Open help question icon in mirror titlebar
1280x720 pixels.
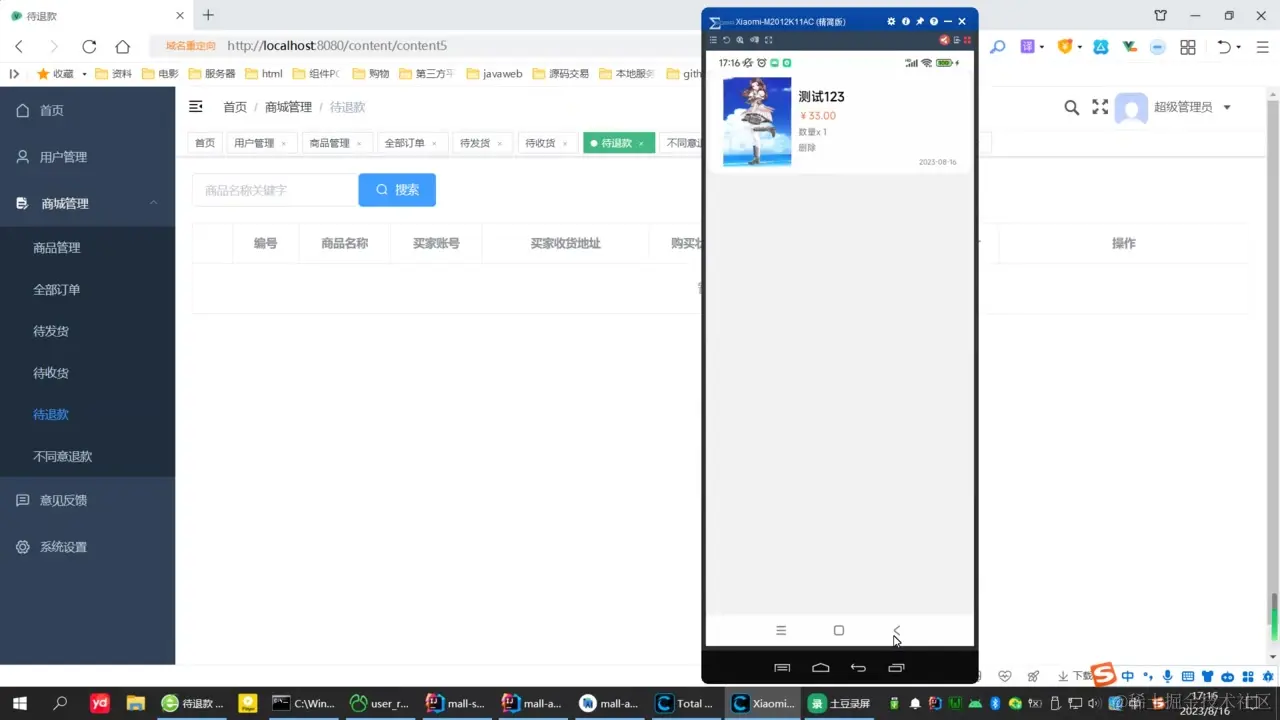click(x=934, y=21)
